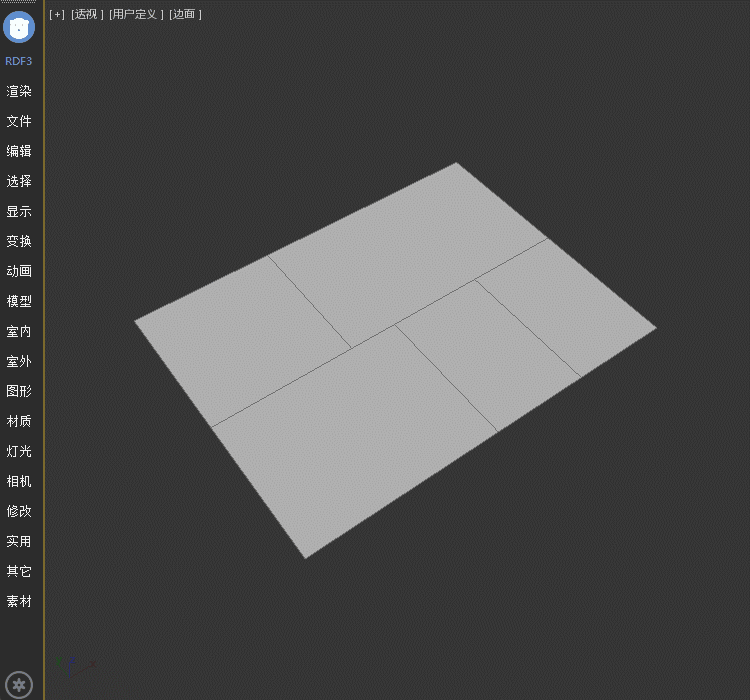
Task: Open the 渲染 (Render) menu
Action: pos(19,91)
